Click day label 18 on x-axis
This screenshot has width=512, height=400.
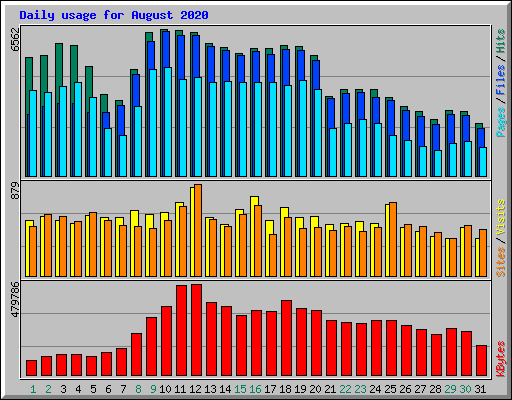tap(285, 389)
